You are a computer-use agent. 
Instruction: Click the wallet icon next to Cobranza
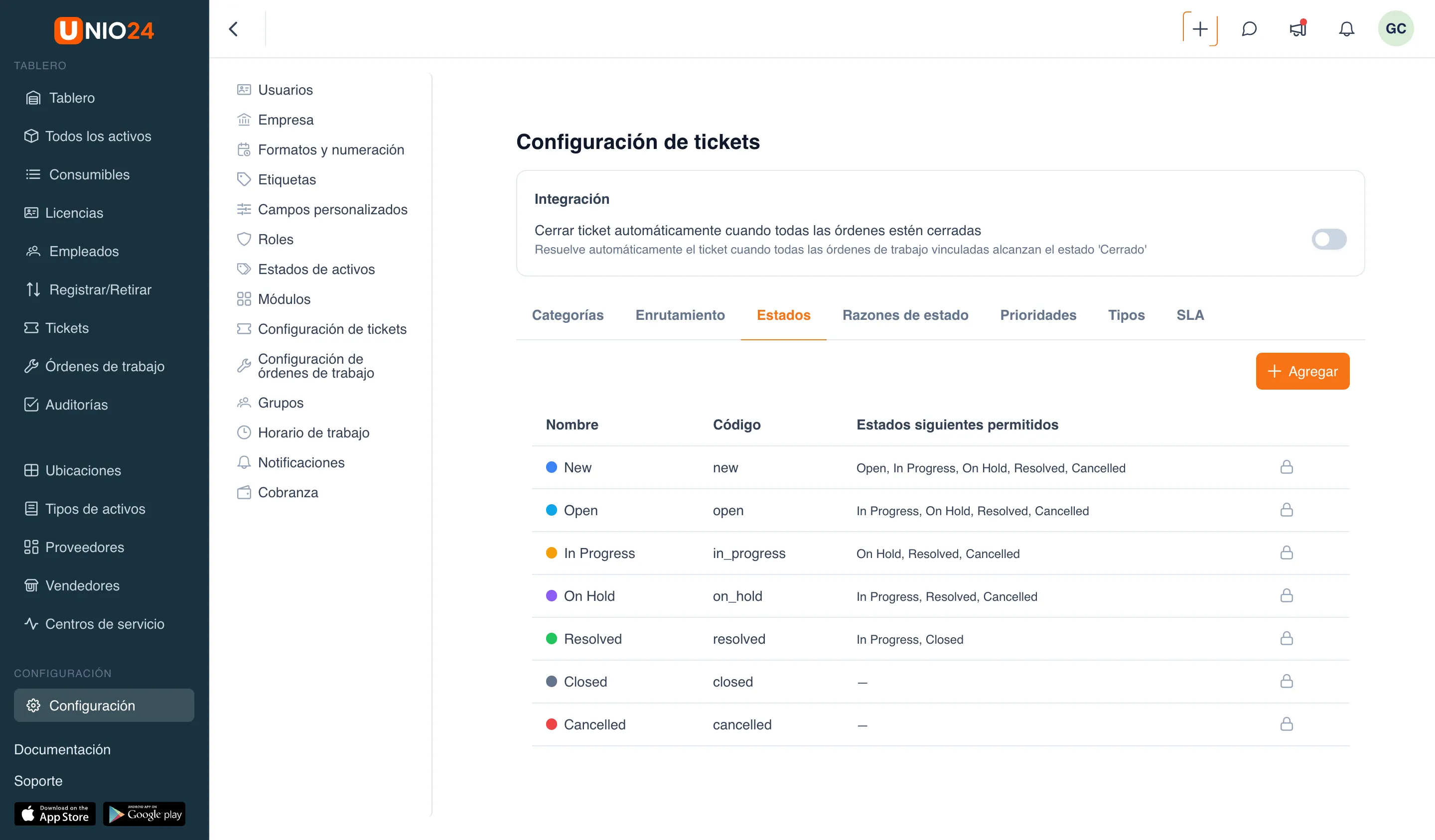point(244,492)
